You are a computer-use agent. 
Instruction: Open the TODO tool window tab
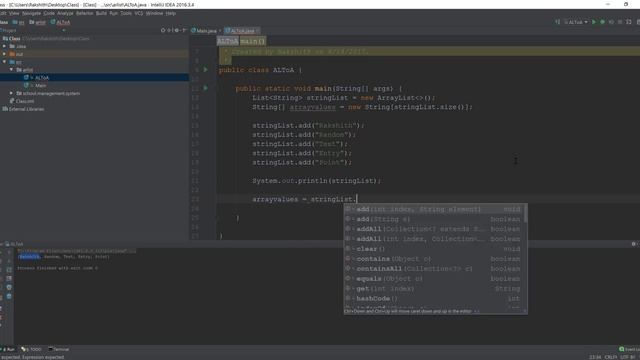32,349
